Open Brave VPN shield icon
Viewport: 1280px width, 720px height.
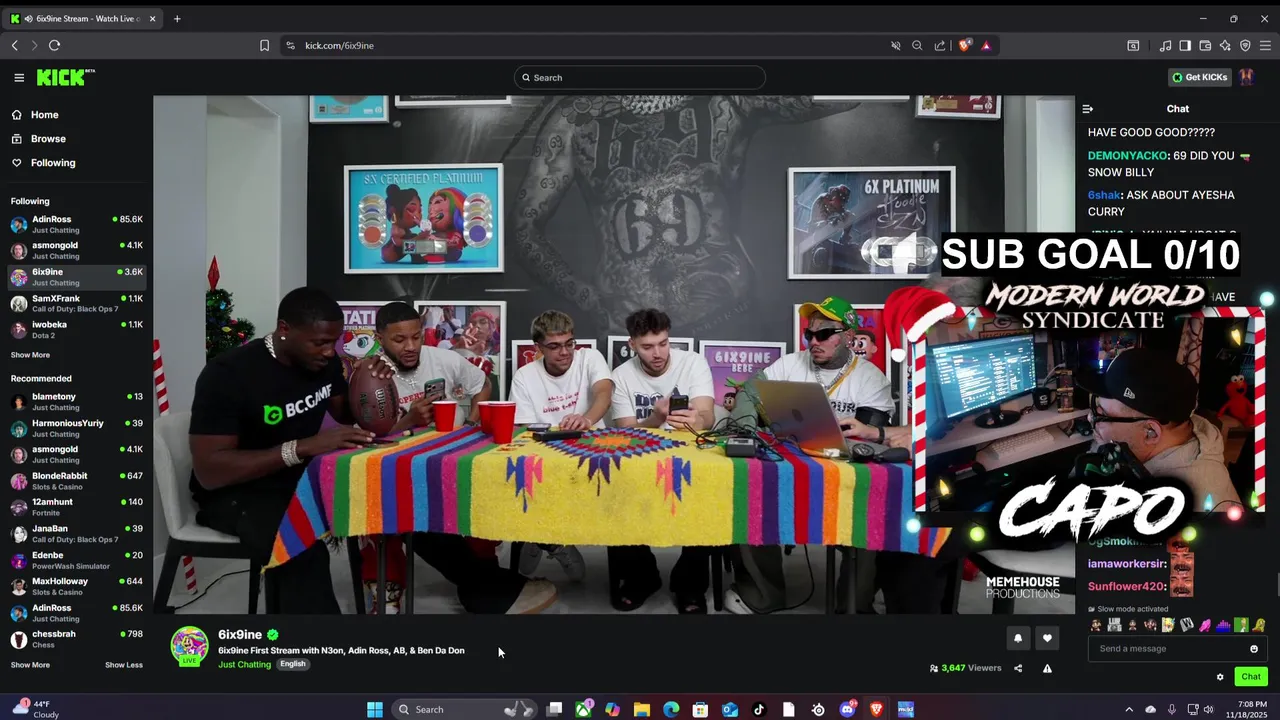1245,45
